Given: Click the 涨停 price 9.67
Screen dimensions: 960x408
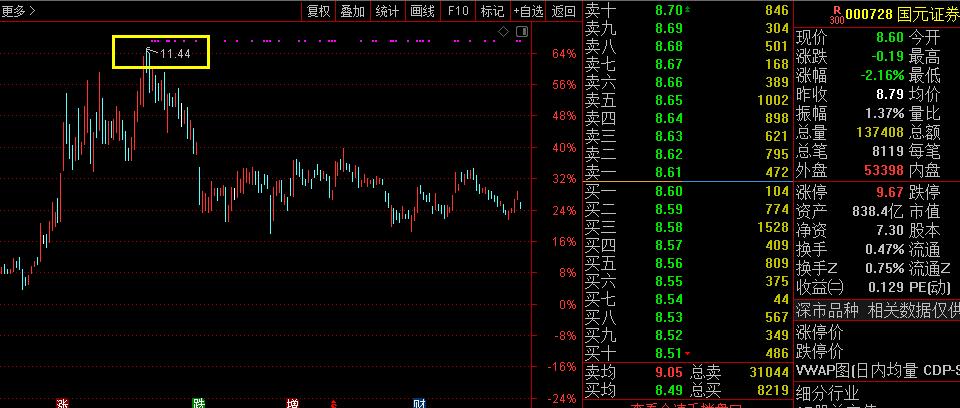Looking at the screenshot, I should click(x=890, y=192).
